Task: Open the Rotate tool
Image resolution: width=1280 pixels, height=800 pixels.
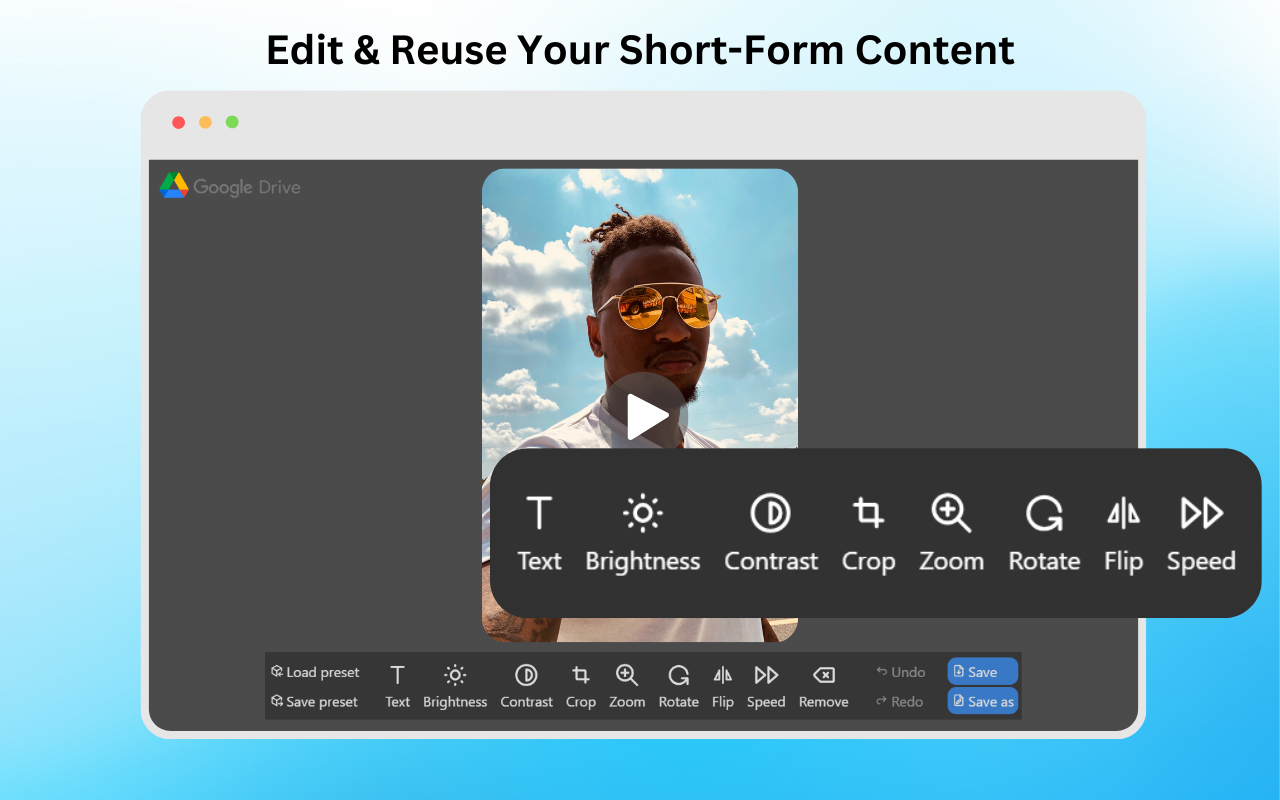Action: [x=1044, y=533]
